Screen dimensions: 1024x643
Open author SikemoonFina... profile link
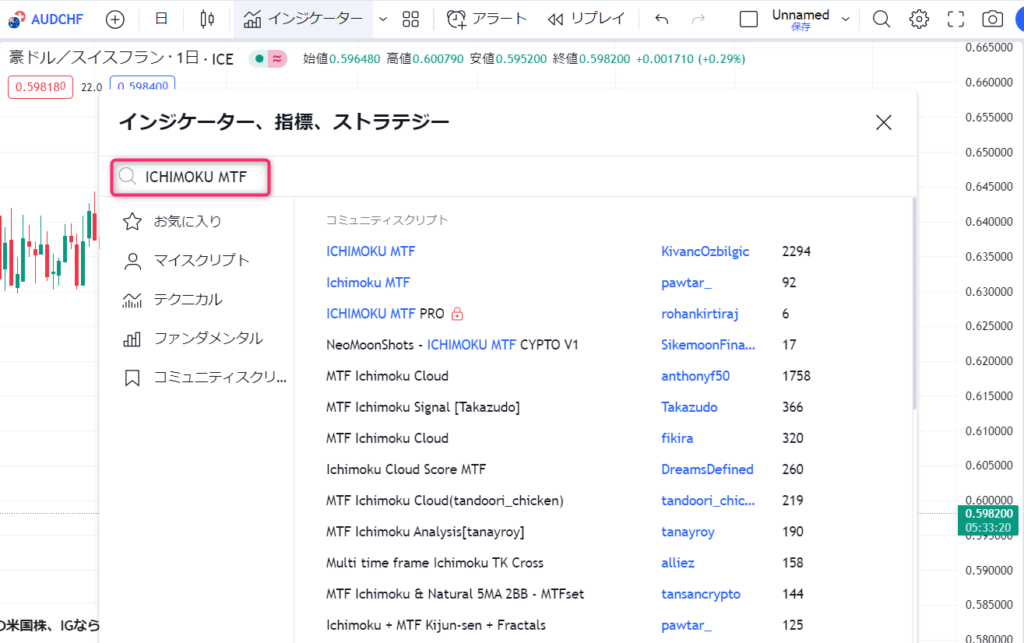(708, 345)
